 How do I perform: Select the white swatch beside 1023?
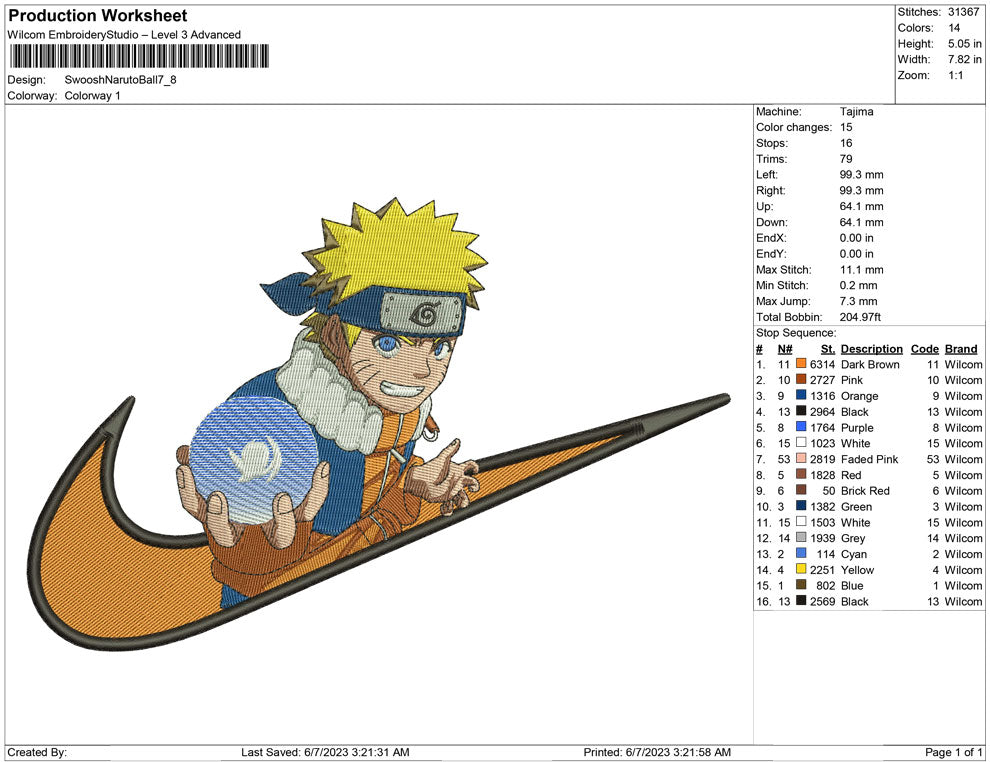pyautogui.click(x=801, y=443)
